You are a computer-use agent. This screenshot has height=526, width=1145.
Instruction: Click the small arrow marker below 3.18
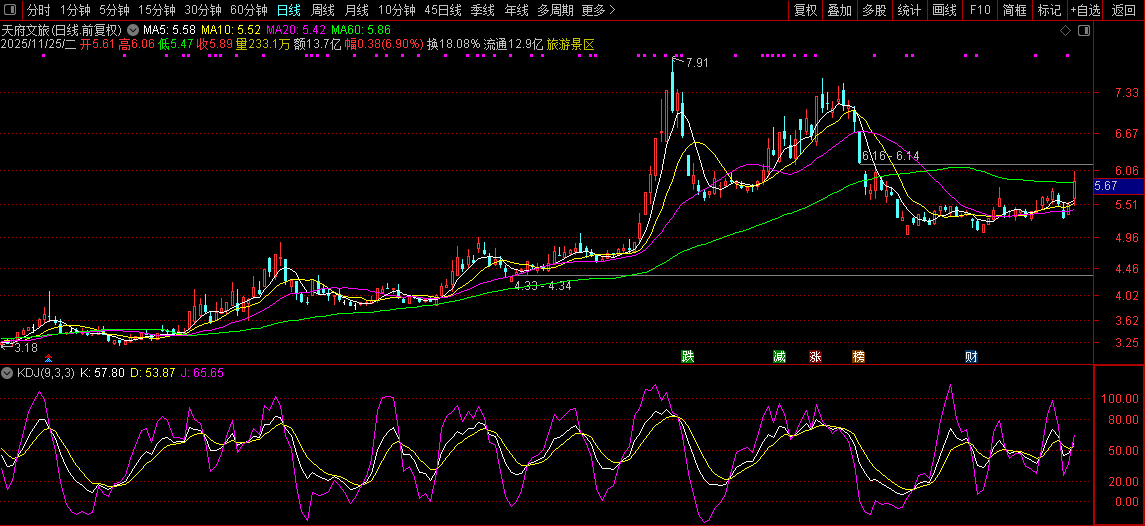(x=49, y=357)
